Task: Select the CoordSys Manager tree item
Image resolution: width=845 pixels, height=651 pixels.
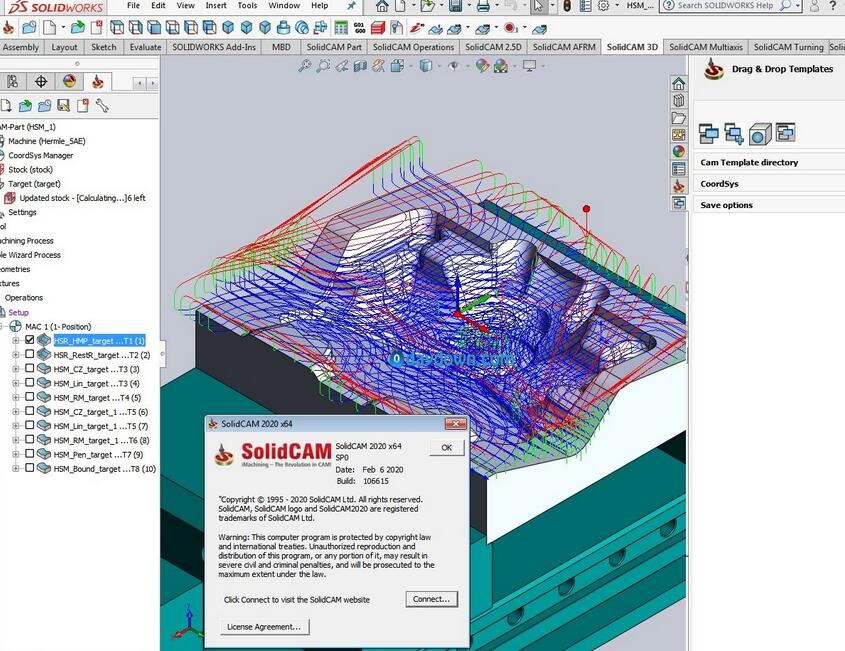Action: click(40, 155)
